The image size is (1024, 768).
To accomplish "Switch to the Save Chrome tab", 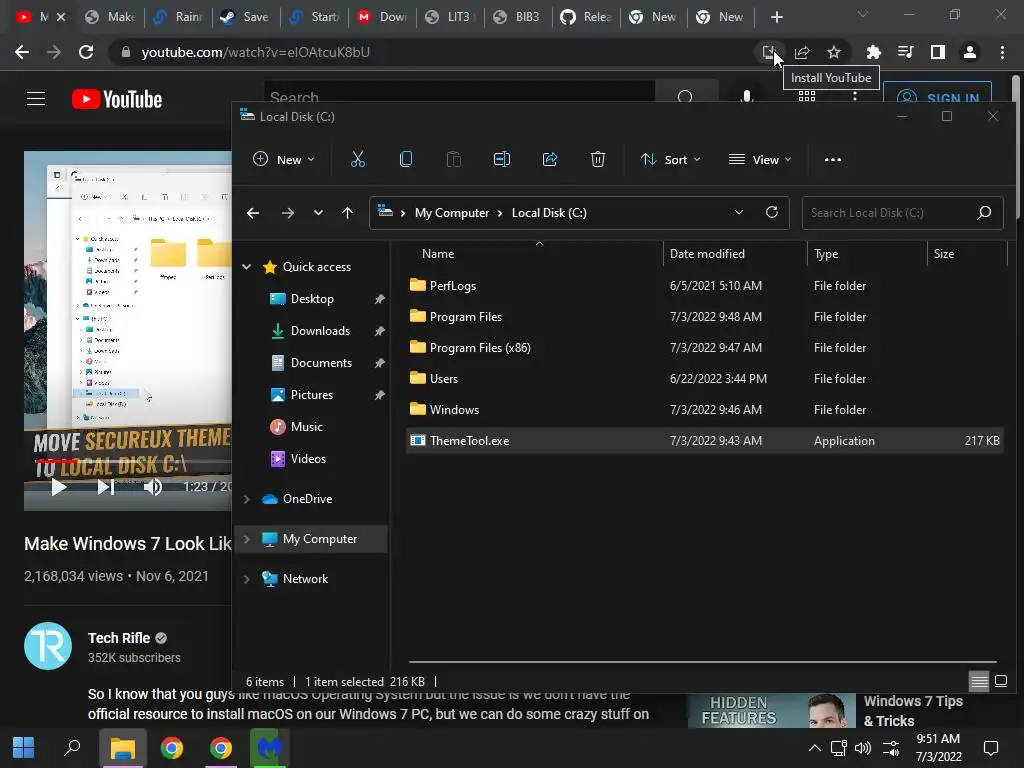I will coord(246,17).
